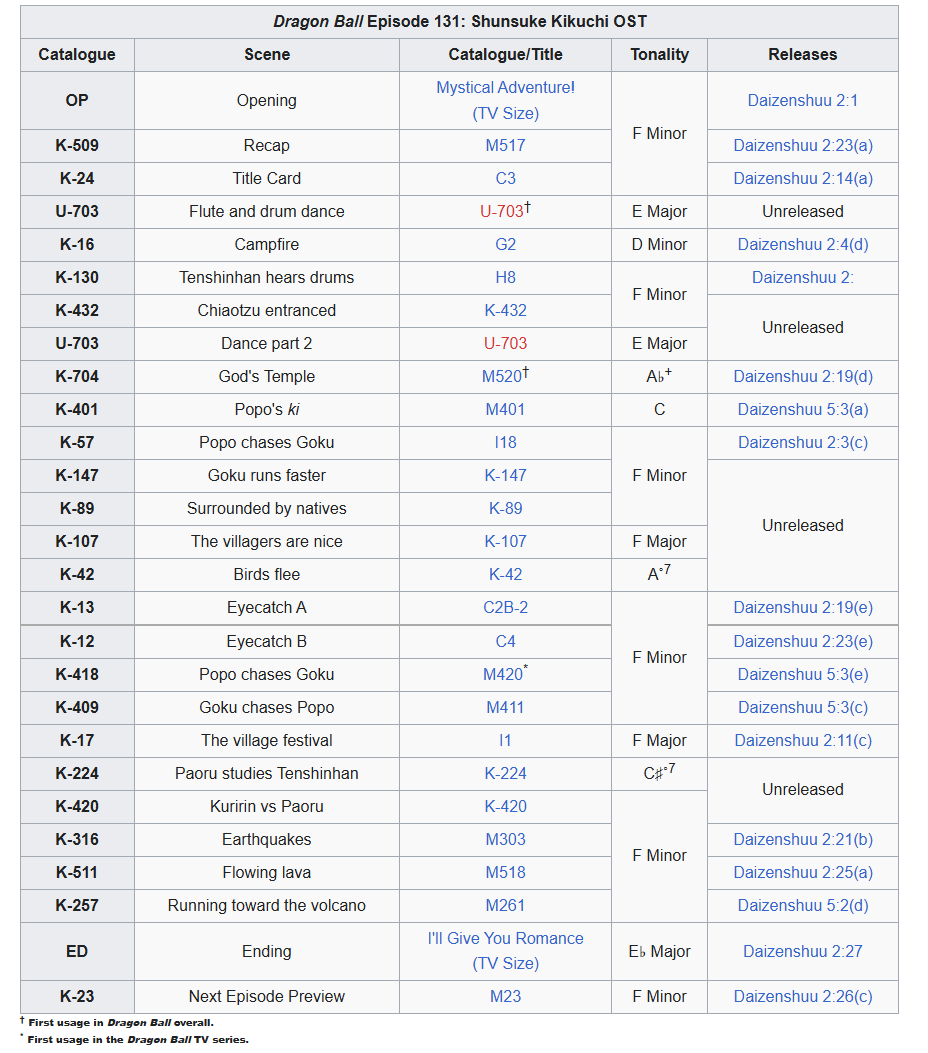Open the K-107 title link
The image size is (928, 1053).
point(505,541)
